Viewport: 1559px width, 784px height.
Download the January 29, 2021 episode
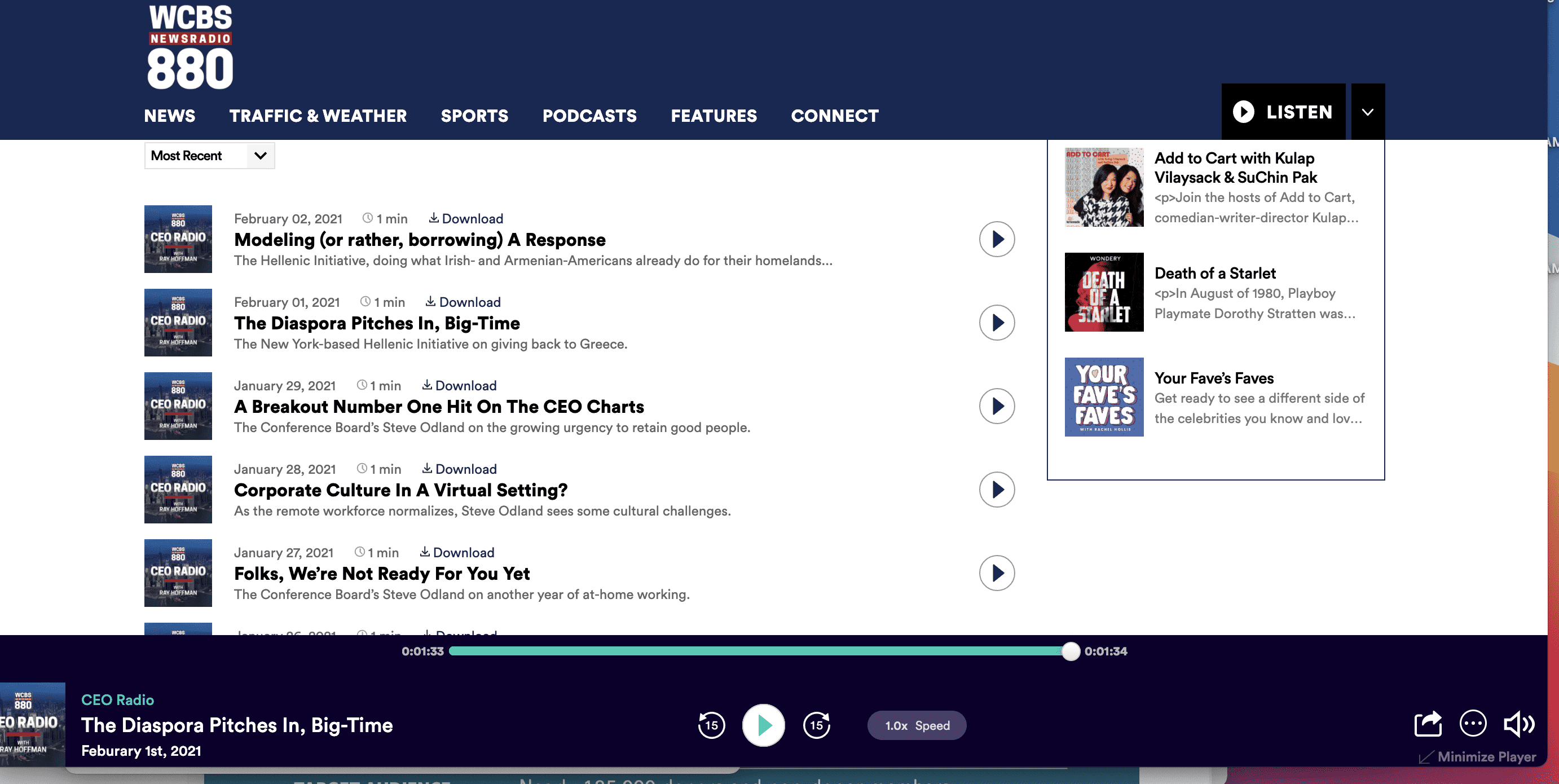(459, 386)
